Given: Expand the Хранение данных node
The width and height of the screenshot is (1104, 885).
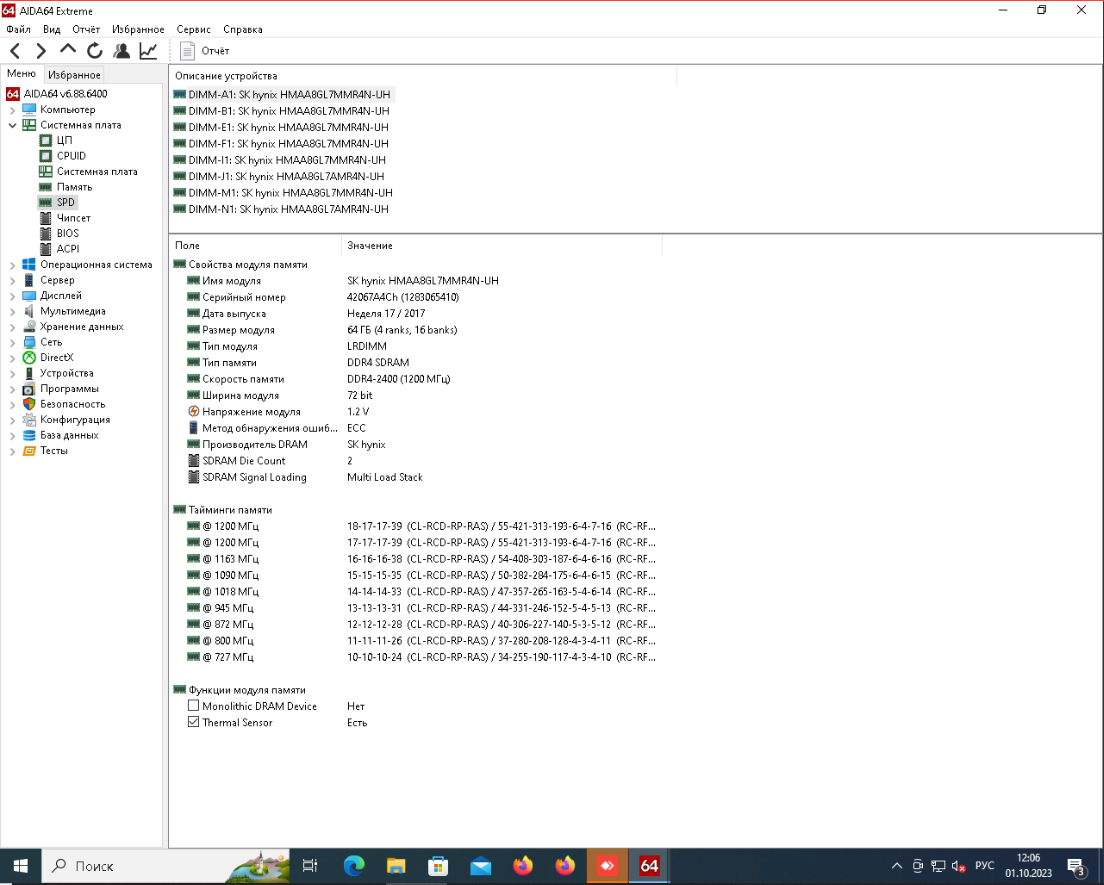Looking at the screenshot, I should (12, 327).
